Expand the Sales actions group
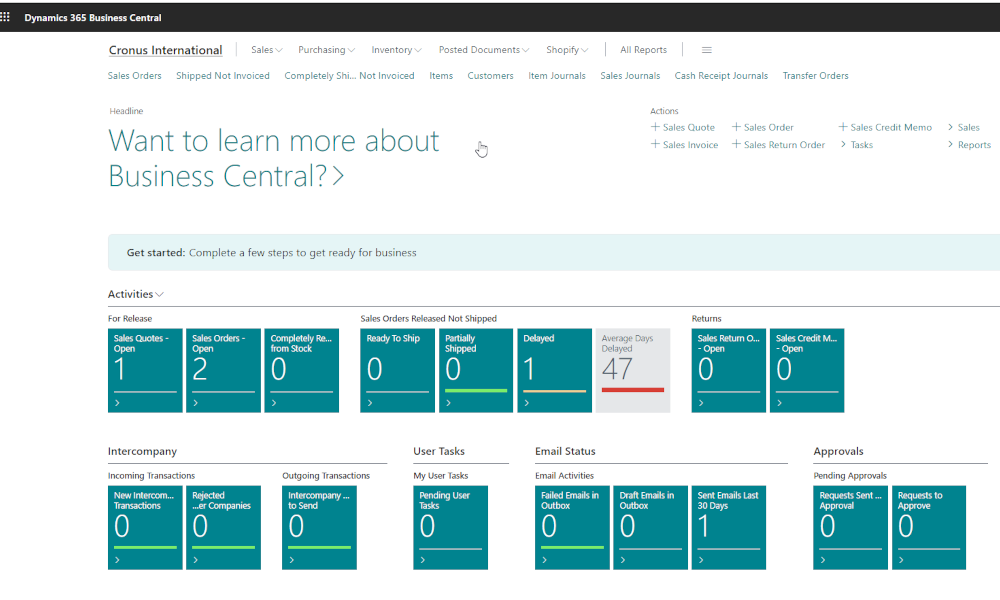Screen dimensions: 1000x600 pyautogui.click(x=964, y=127)
